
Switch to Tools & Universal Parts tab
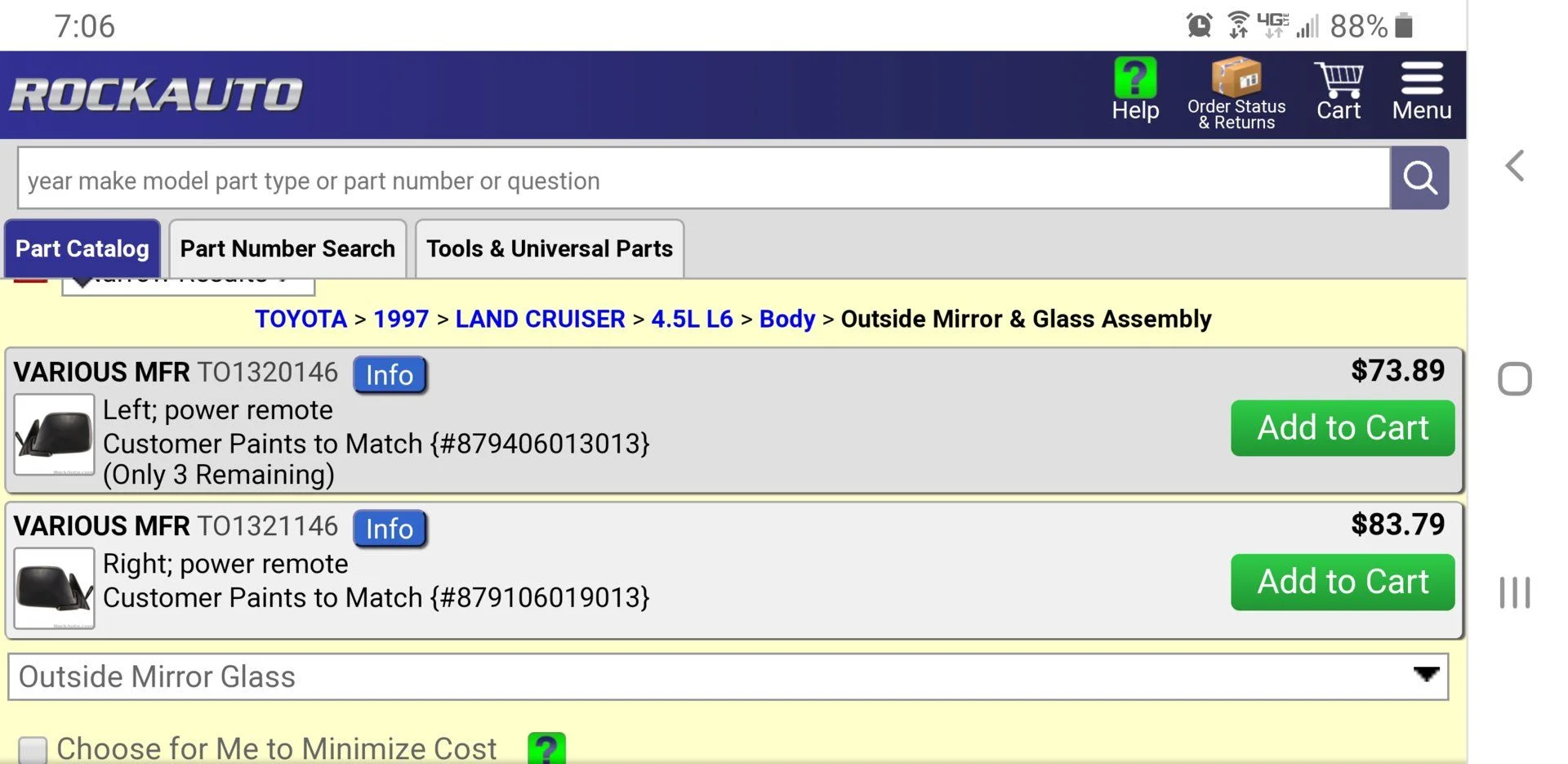pos(550,248)
